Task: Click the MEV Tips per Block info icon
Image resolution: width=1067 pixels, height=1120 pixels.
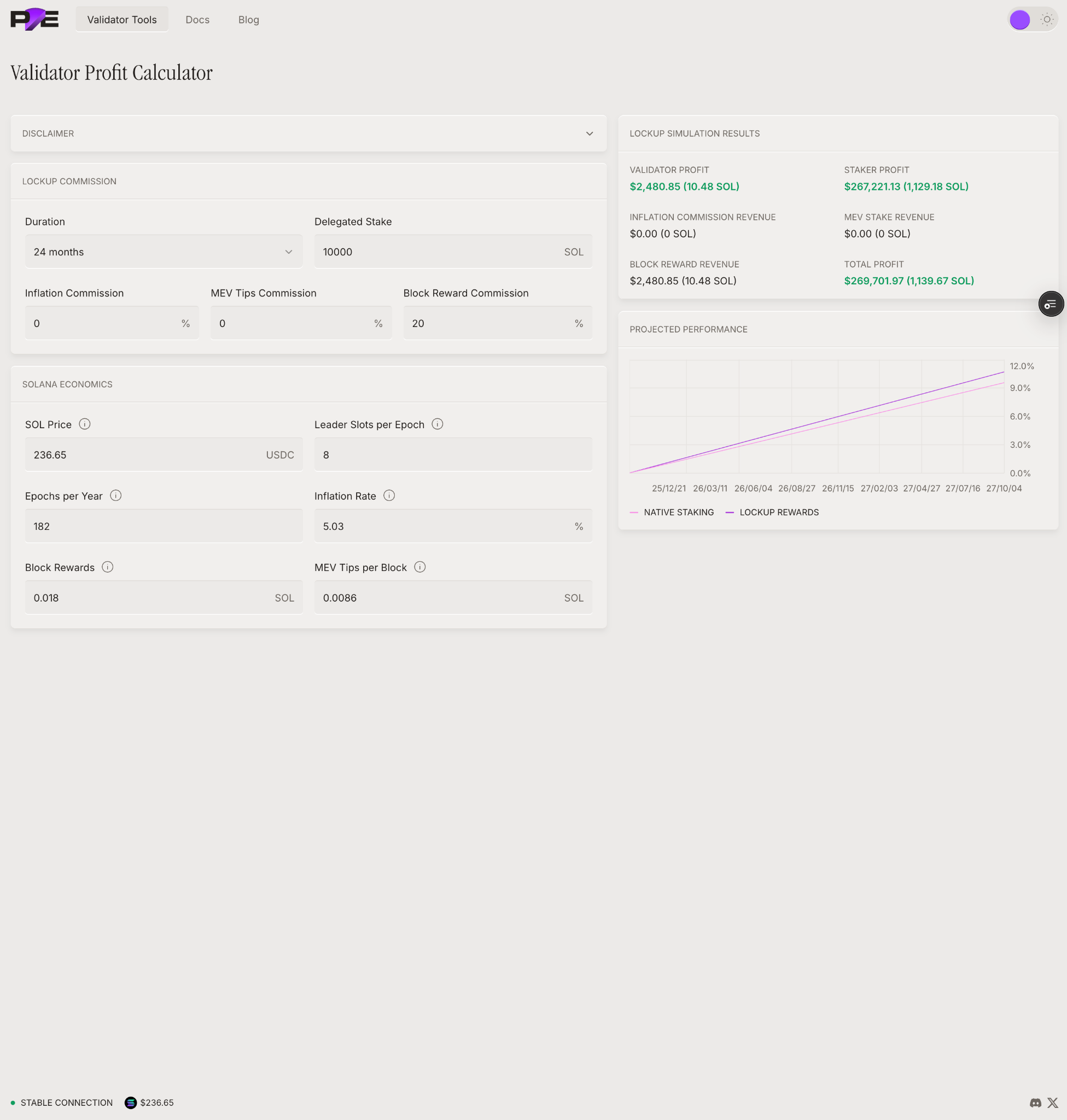Action: (420, 567)
